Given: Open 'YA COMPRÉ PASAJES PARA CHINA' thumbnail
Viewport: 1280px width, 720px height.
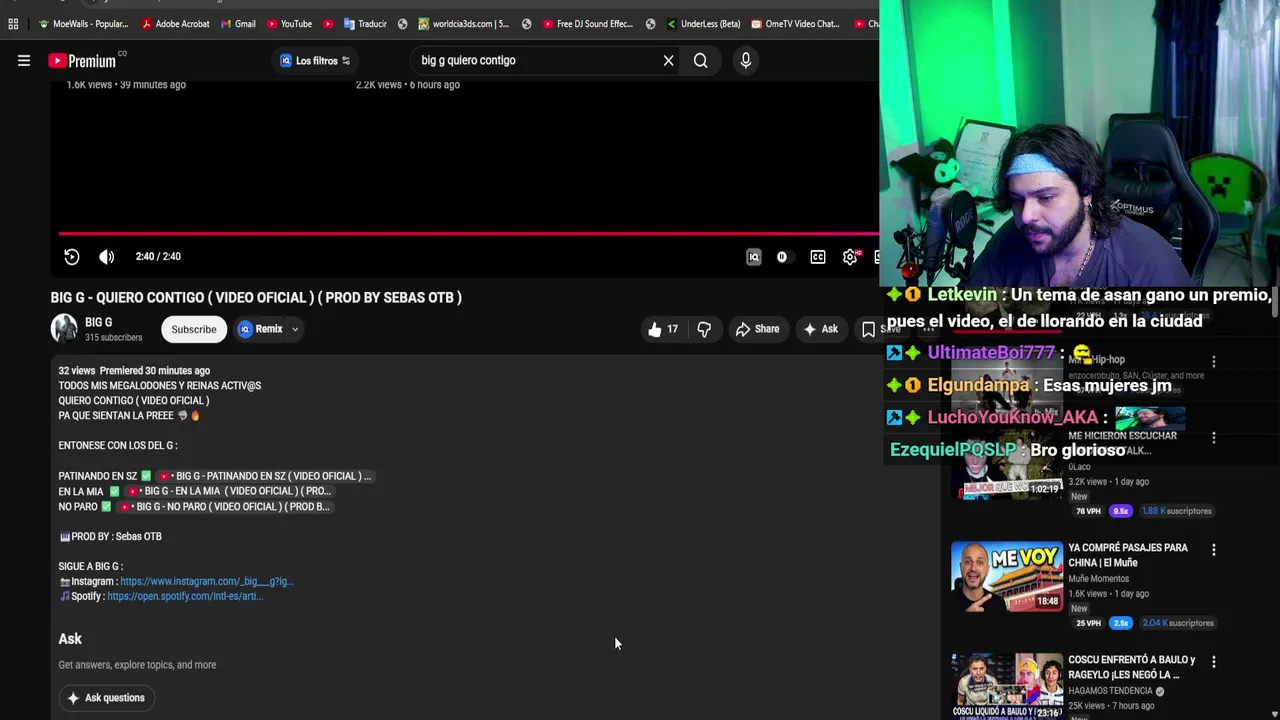Looking at the screenshot, I should tap(1007, 577).
